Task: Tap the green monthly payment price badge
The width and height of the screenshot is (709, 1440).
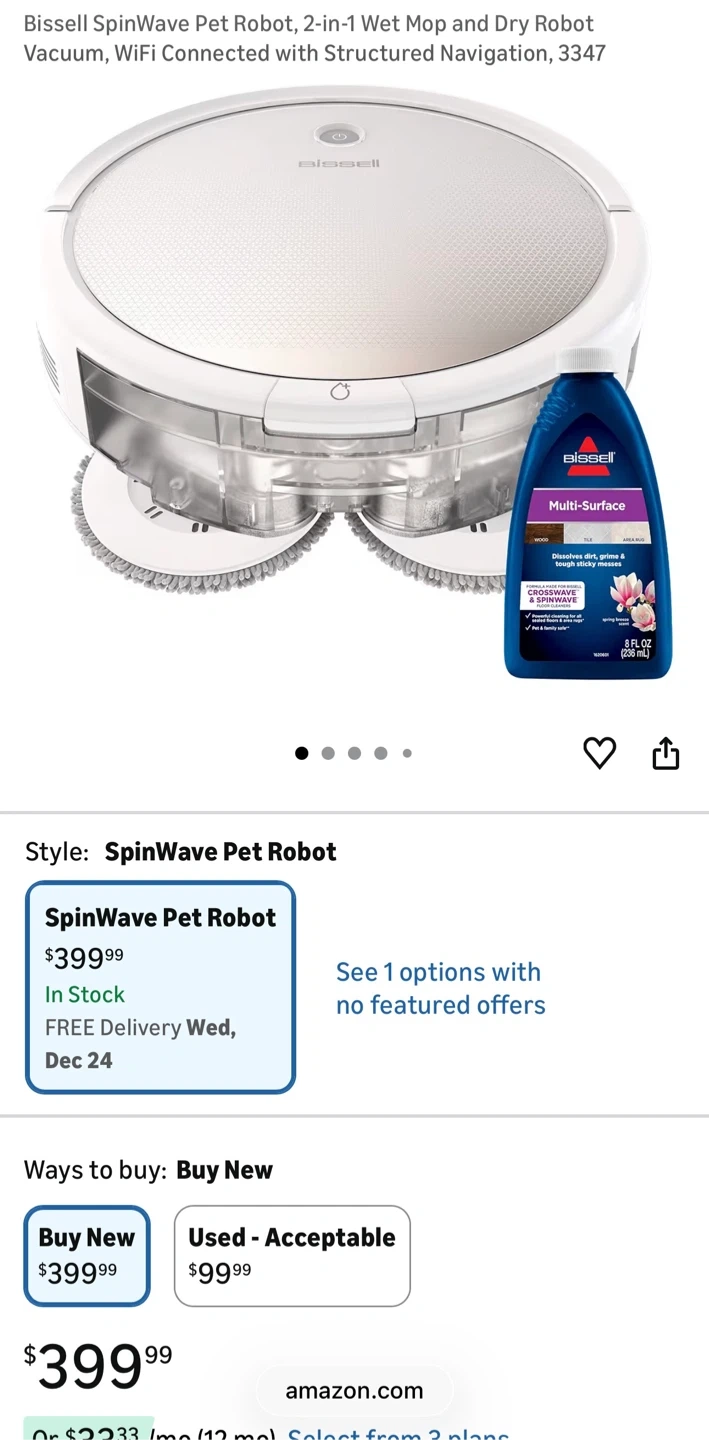Action: click(89, 1430)
